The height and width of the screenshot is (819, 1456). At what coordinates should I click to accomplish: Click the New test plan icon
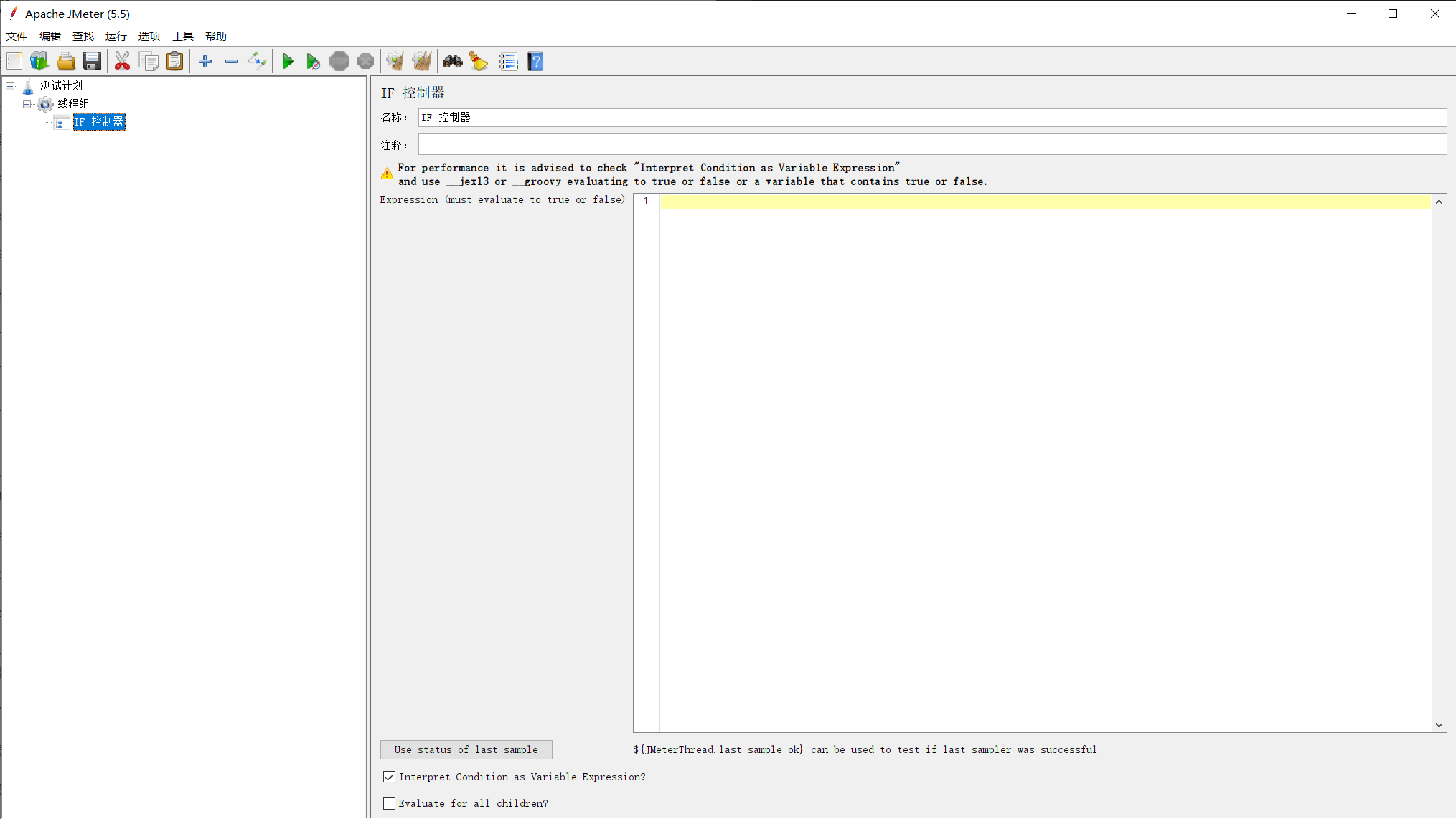tap(14, 62)
